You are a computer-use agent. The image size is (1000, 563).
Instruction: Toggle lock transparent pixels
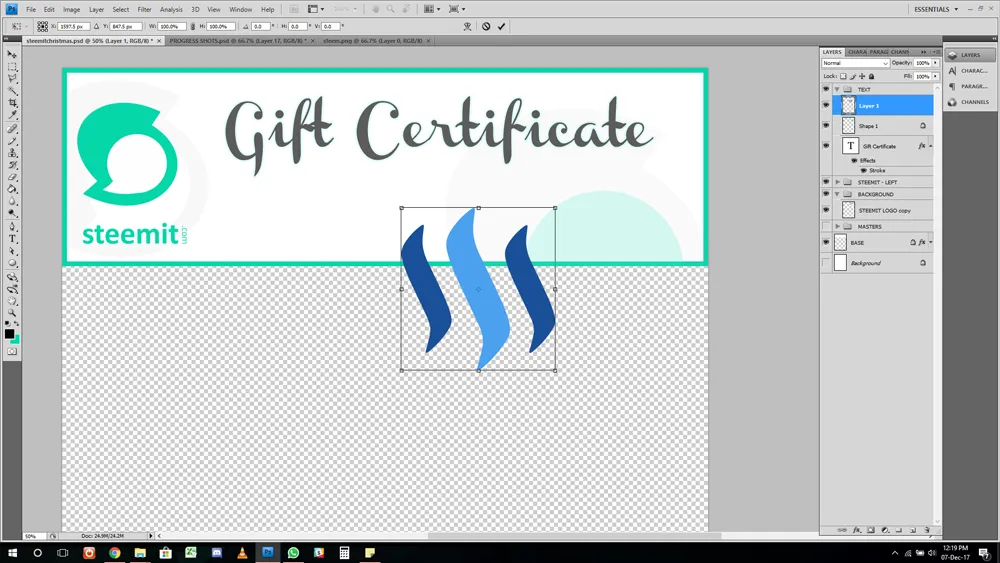[843, 77]
